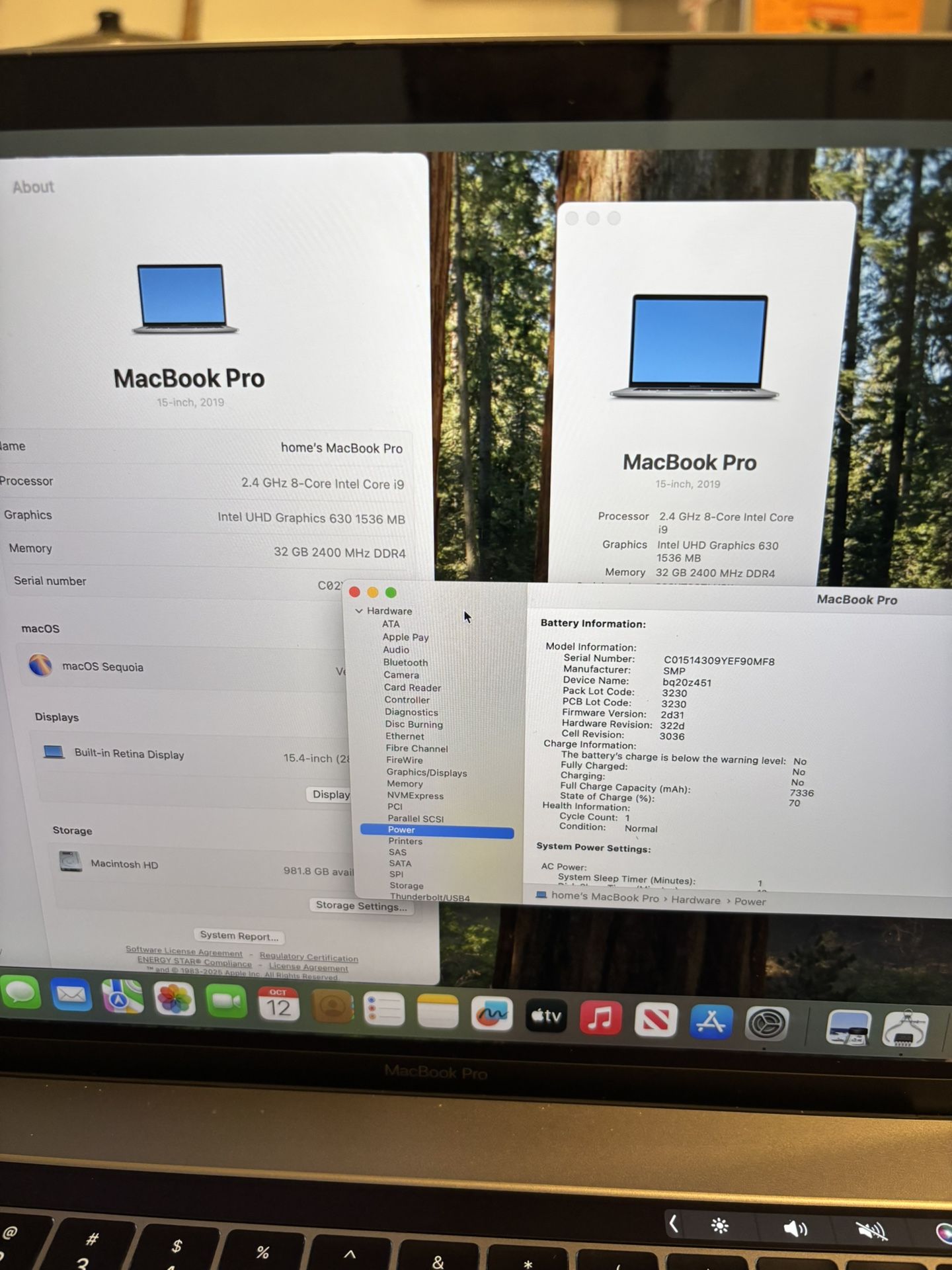The height and width of the screenshot is (1270, 952).
Task: Select the highlighted Power item
Action: click(x=437, y=830)
